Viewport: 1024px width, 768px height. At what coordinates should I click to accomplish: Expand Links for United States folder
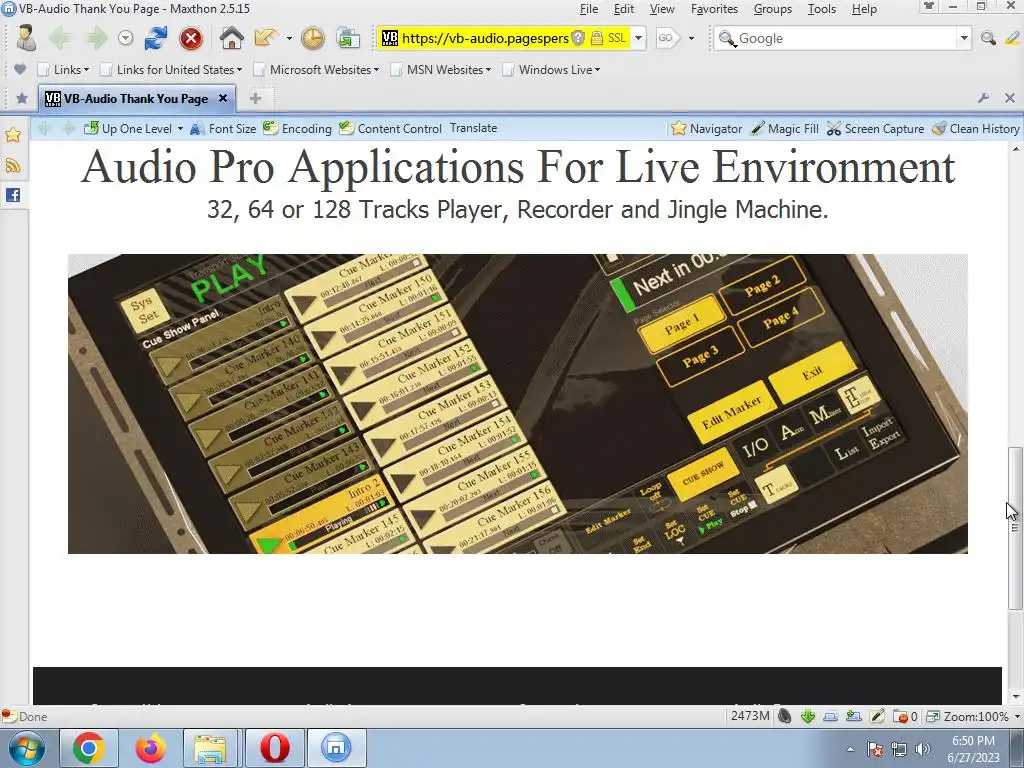tap(171, 69)
